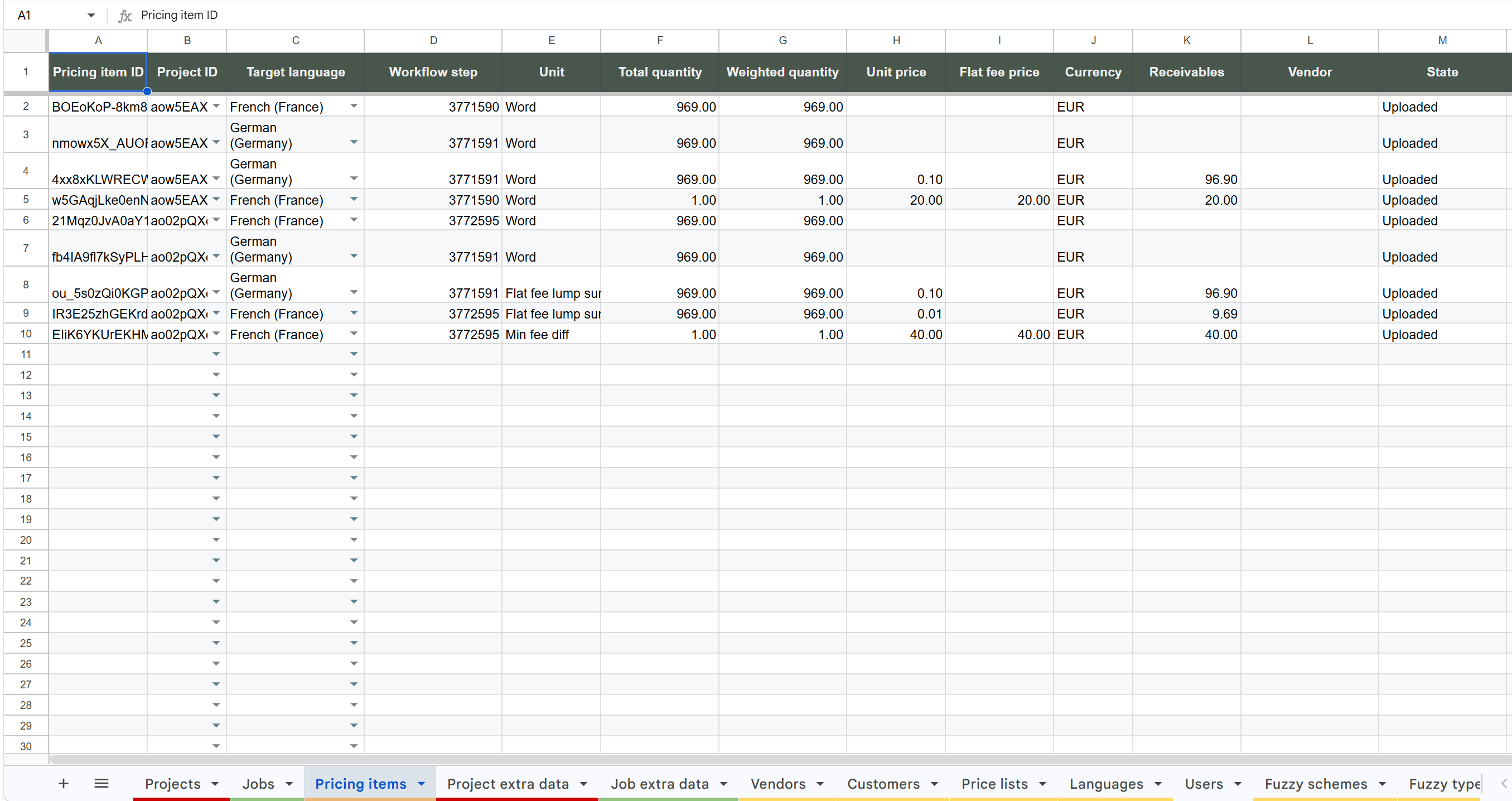This screenshot has width=1512, height=801.
Task: Click the sheet tabs scroll arrow
Action: (x=1504, y=783)
